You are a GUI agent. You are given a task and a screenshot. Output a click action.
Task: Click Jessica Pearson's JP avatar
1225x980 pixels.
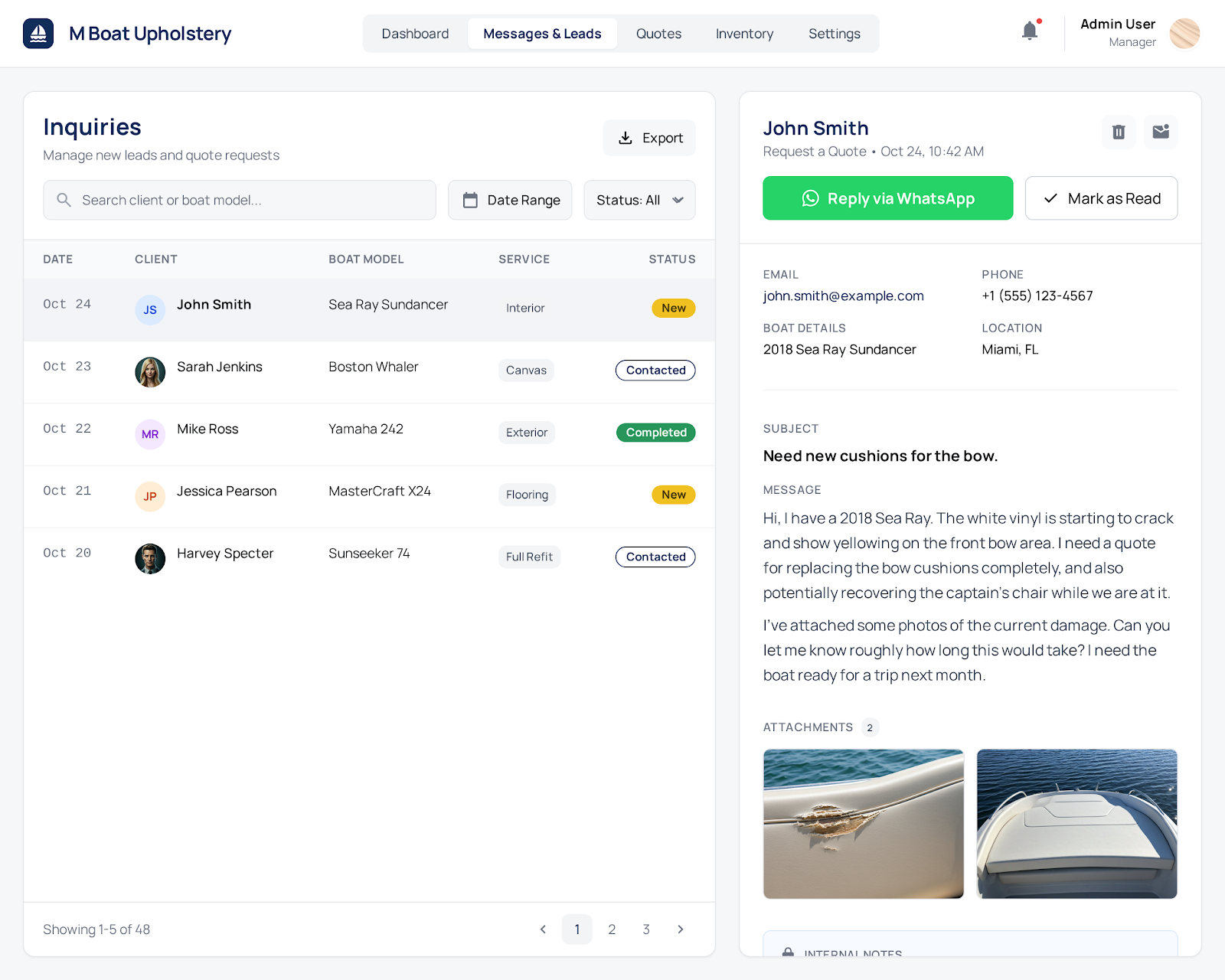[150, 496]
